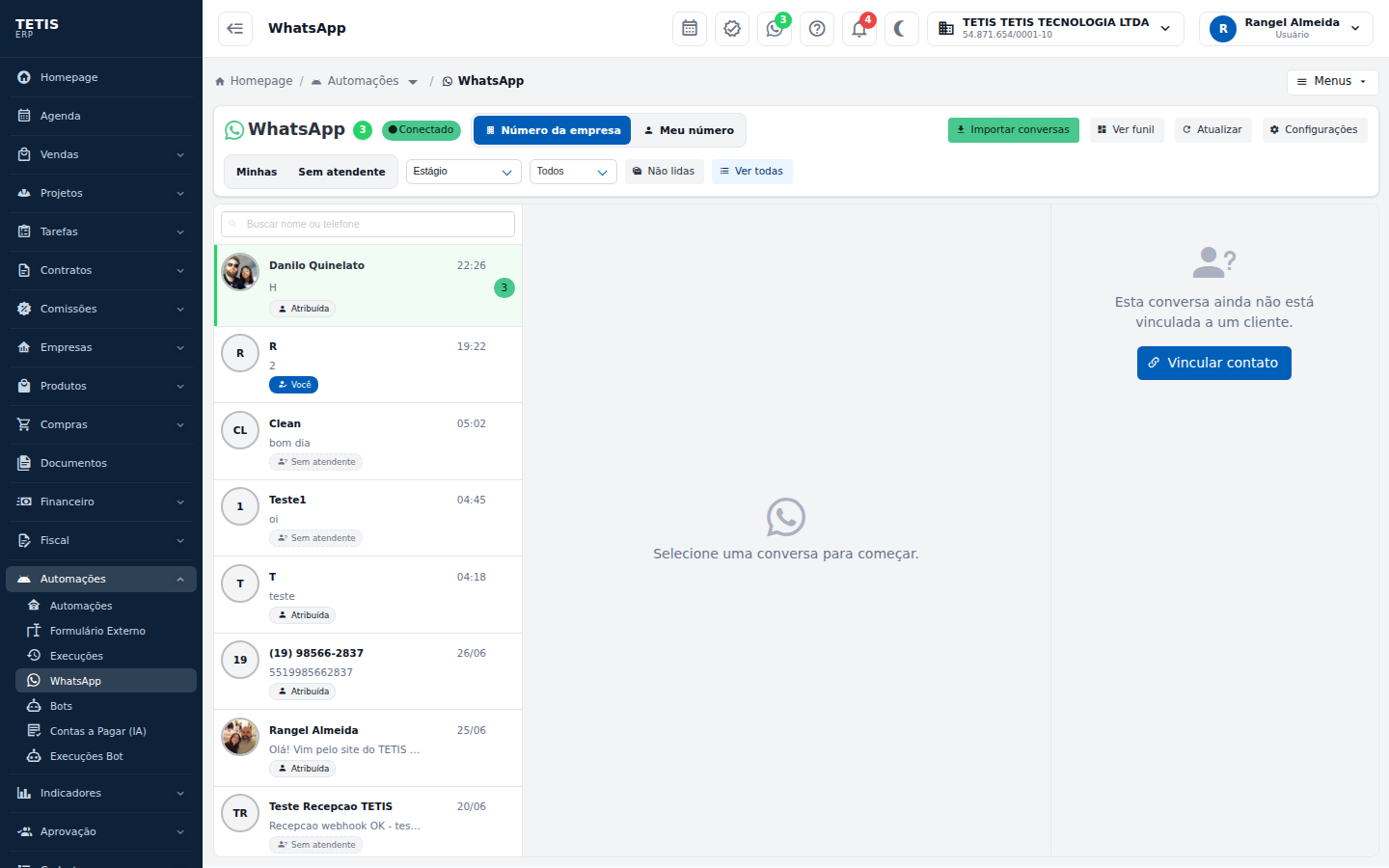
Task: Select the Sem atendente filter tab
Action: 341,172
